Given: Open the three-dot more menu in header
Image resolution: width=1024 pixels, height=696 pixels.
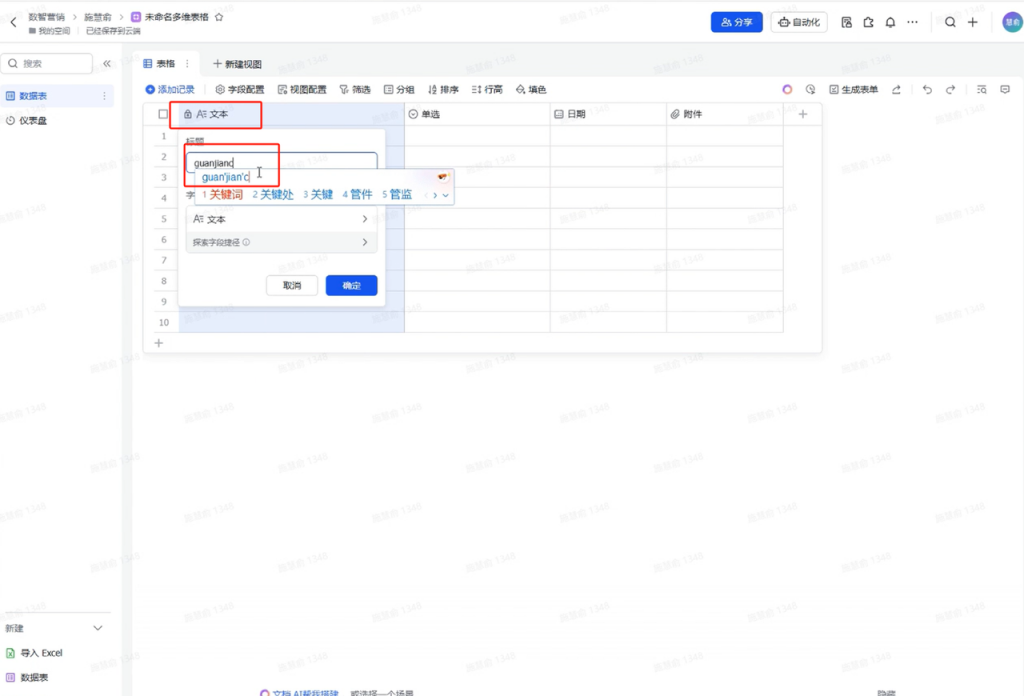Looking at the screenshot, I should 912,22.
